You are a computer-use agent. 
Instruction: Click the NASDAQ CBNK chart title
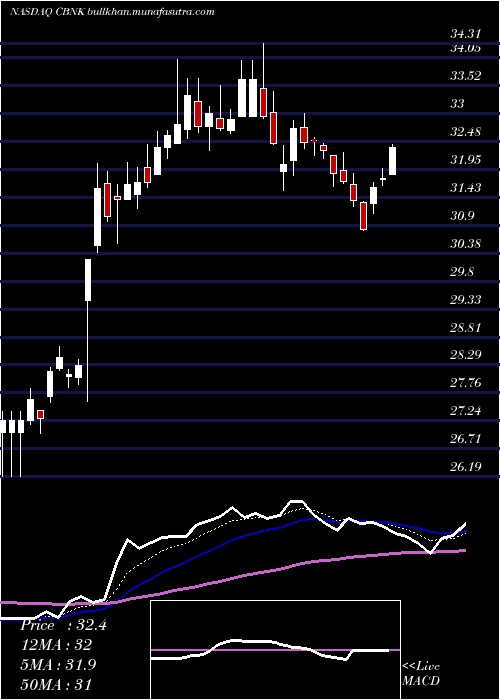coord(112,12)
